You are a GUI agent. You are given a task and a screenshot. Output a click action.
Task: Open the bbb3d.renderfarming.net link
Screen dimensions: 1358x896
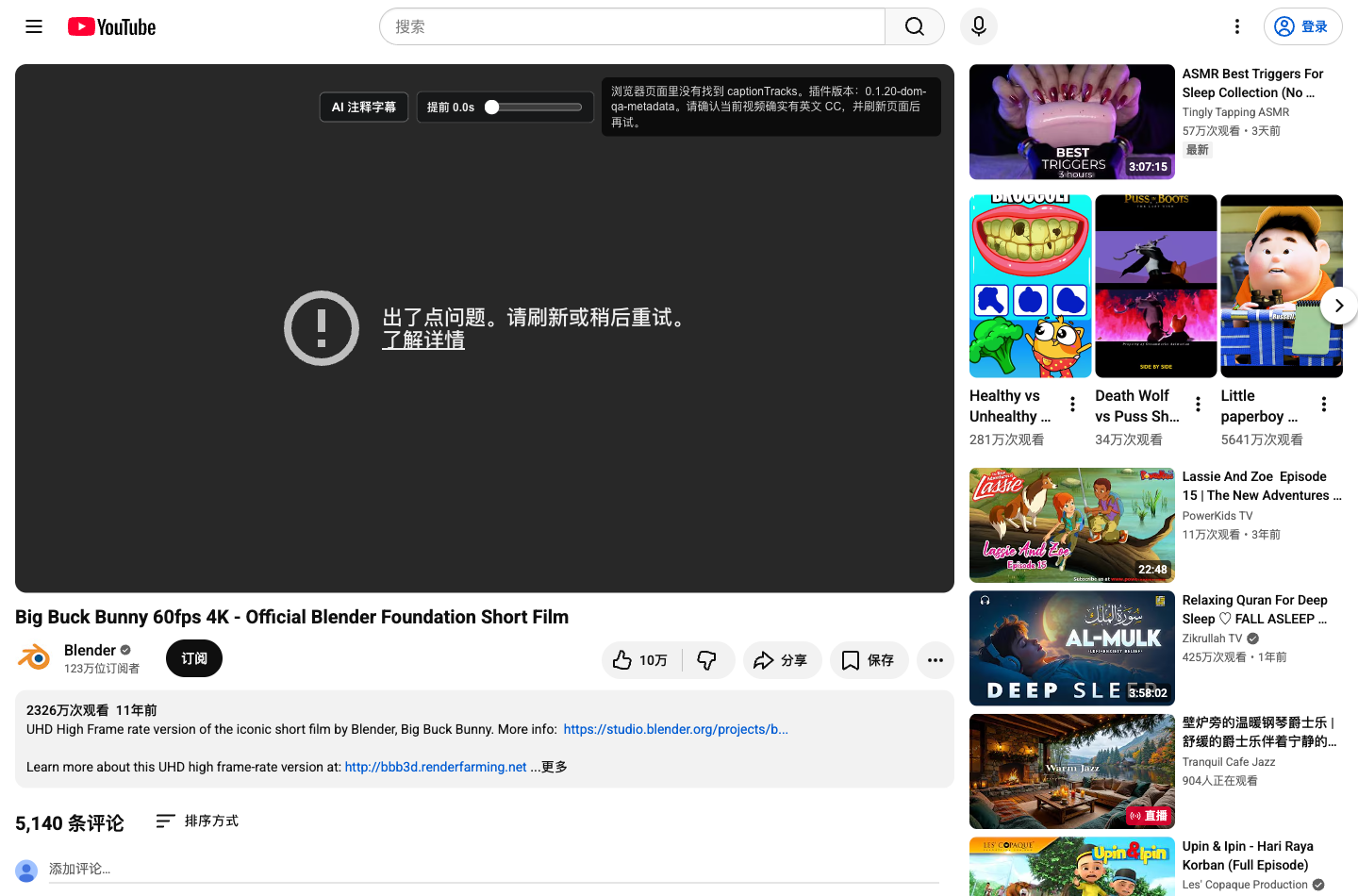tap(436, 767)
